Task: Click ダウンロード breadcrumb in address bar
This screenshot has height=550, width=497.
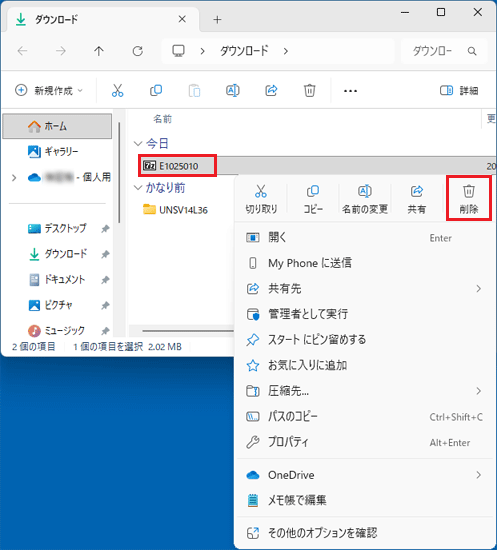Action: [x=244, y=51]
